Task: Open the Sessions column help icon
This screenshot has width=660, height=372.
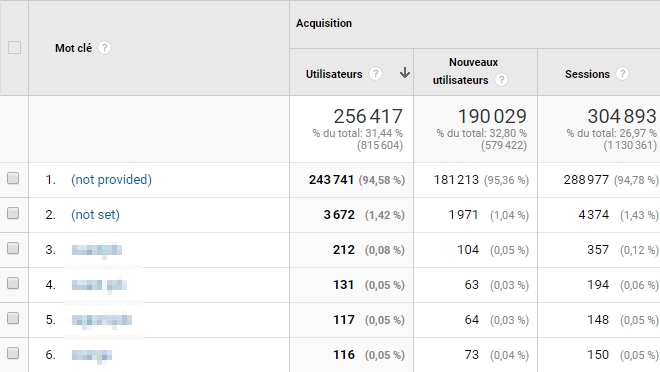Action: point(622,74)
